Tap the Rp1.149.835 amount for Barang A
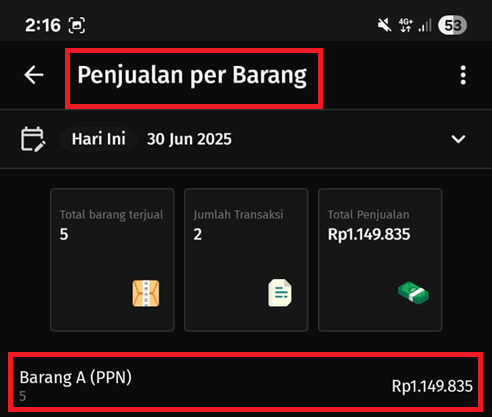The height and width of the screenshot is (417, 492). coord(432,386)
